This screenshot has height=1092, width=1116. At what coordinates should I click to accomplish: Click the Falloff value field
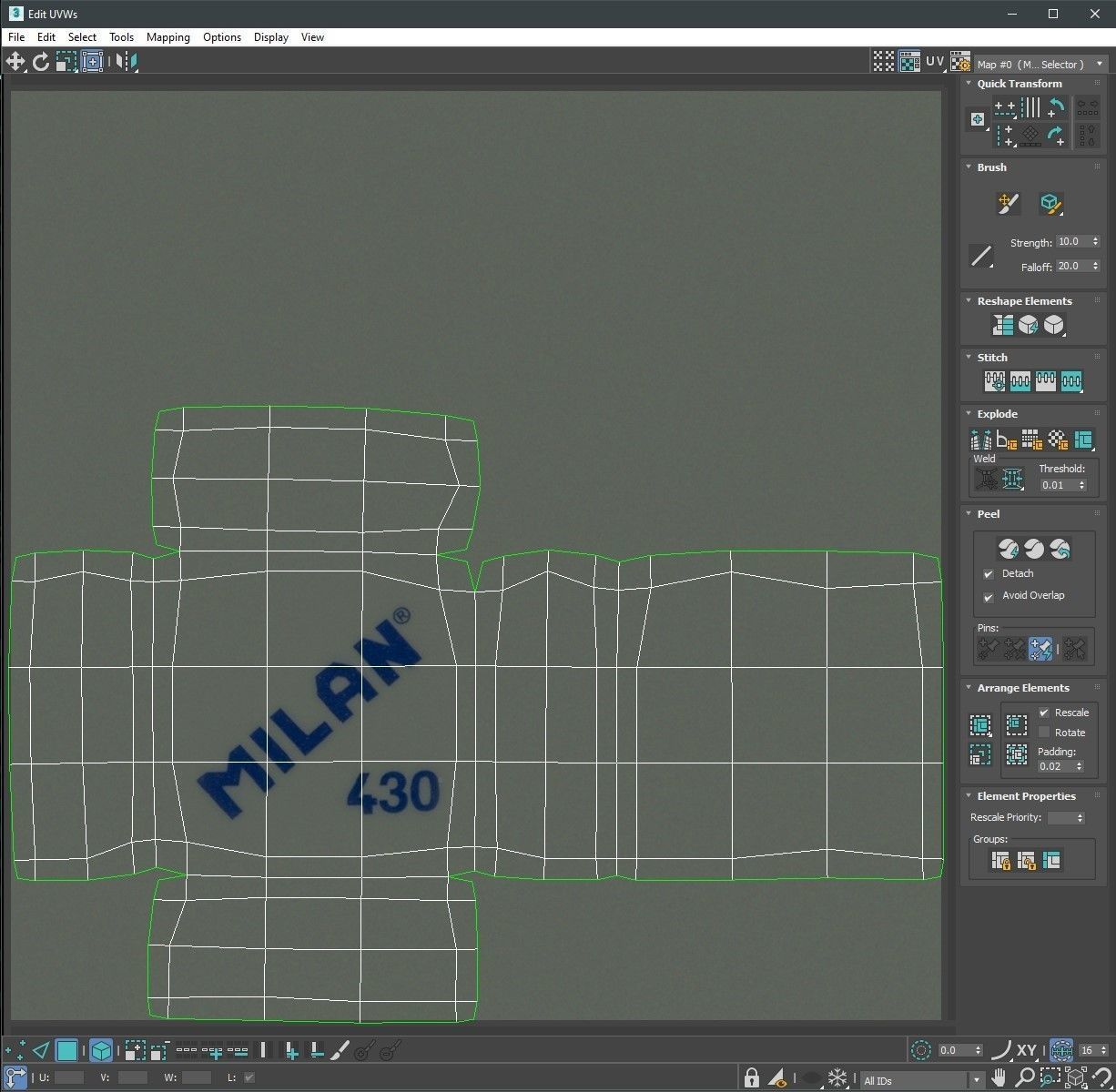point(1071,267)
